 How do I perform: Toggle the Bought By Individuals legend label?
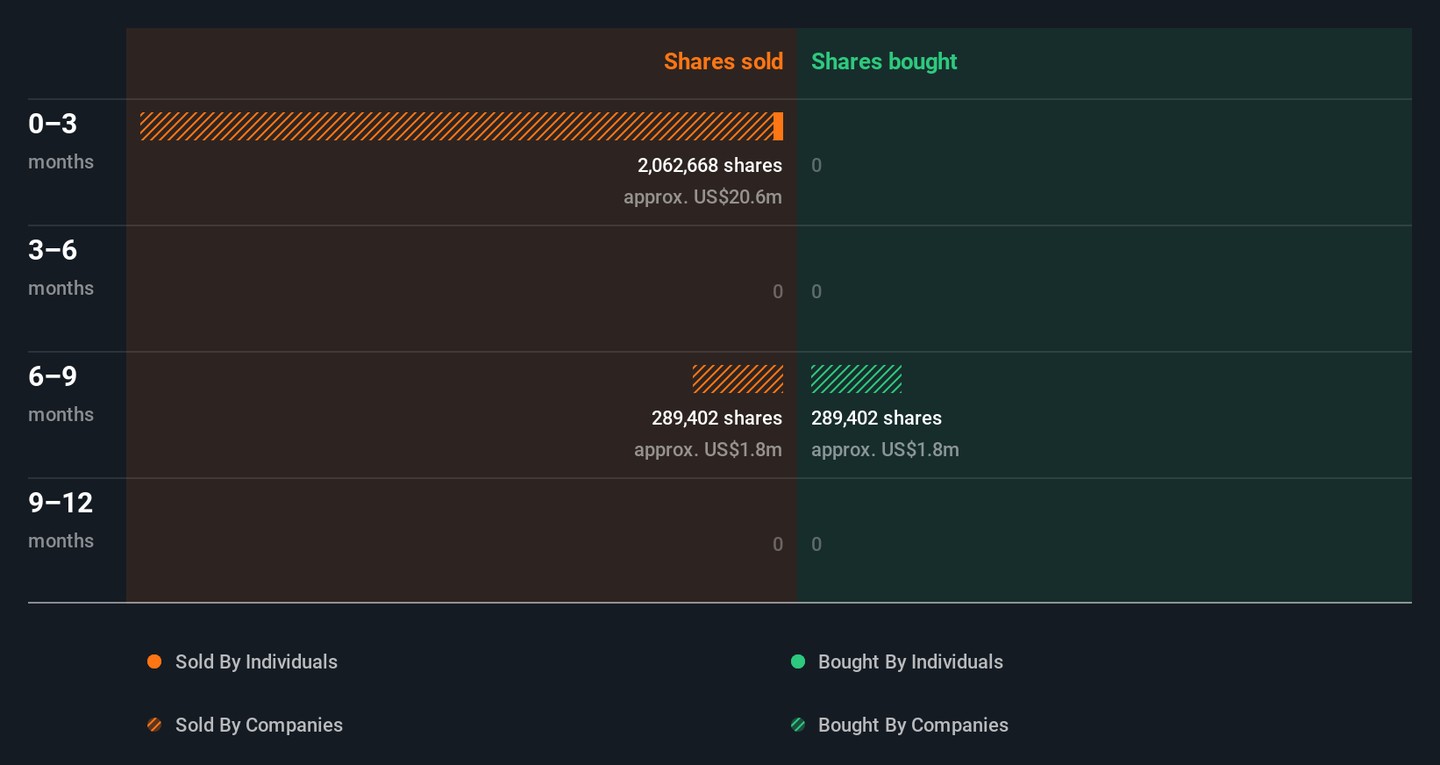(910, 662)
